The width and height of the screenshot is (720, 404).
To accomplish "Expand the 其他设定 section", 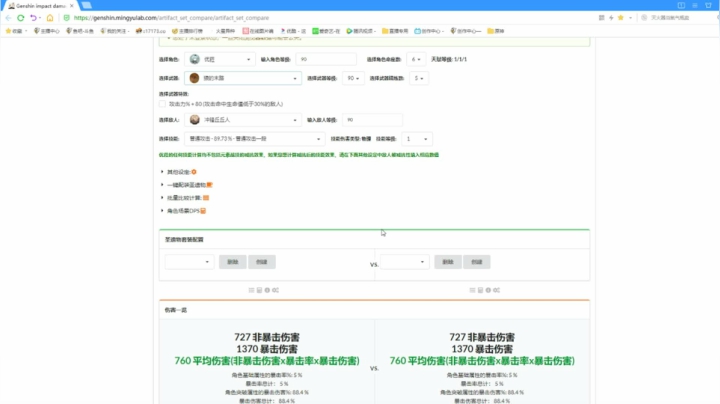I will click(x=178, y=172).
